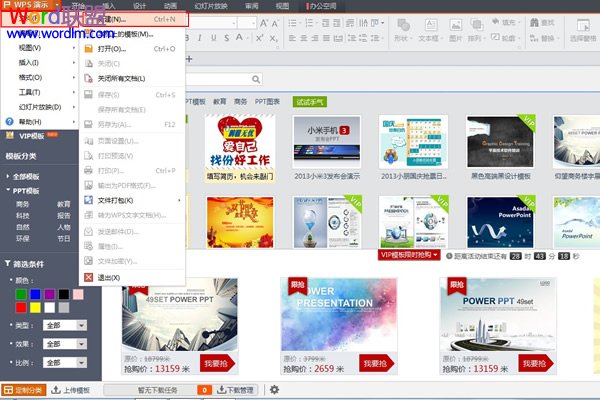Image resolution: width=600 pixels, height=400 pixels.
Task: Click the Text Box (文本框) icon
Action: tap(431, 25)
